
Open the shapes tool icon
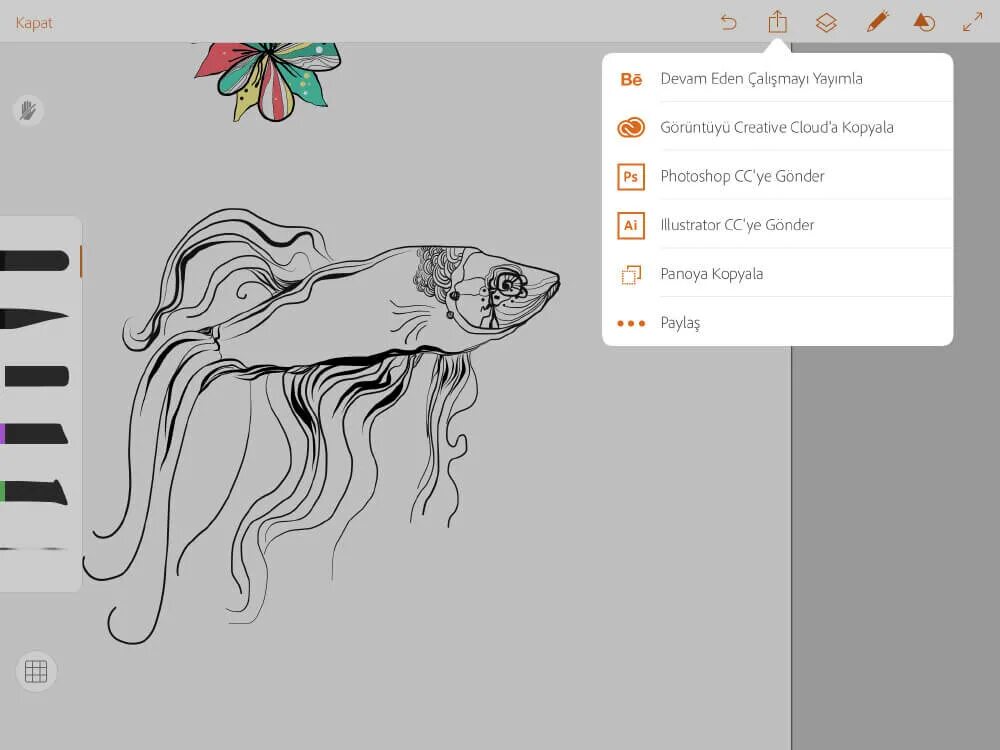point(924,22)
